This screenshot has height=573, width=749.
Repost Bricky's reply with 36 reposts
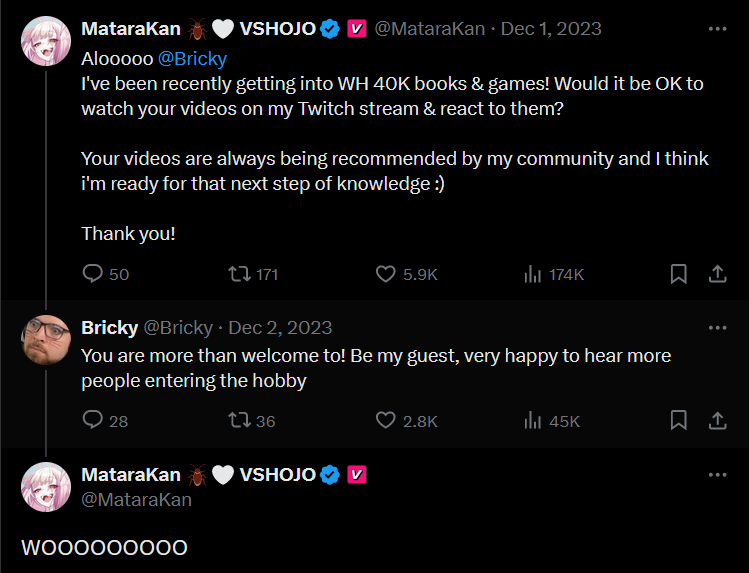239,420
